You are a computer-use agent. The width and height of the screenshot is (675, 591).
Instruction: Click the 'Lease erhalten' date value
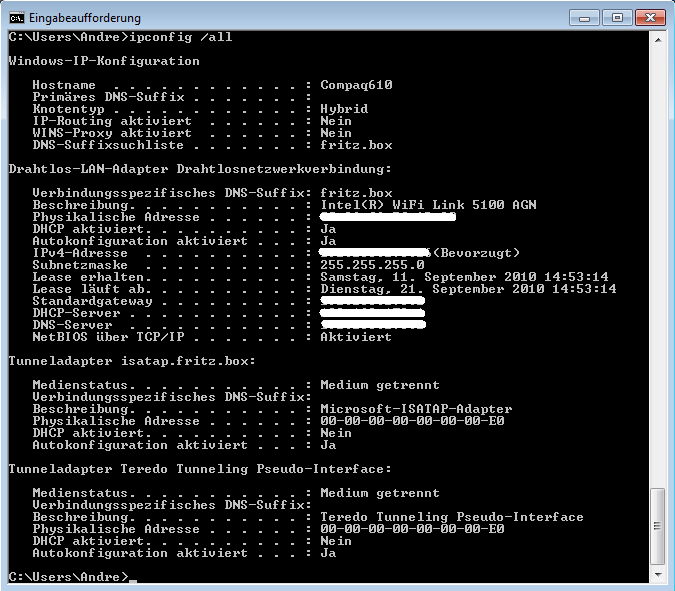[x=464, y=277]
